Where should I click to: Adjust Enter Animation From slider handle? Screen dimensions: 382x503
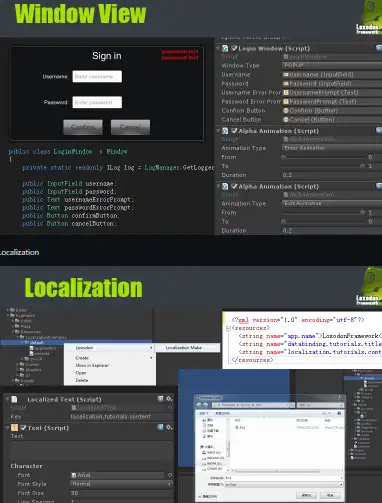click(283, 157)
